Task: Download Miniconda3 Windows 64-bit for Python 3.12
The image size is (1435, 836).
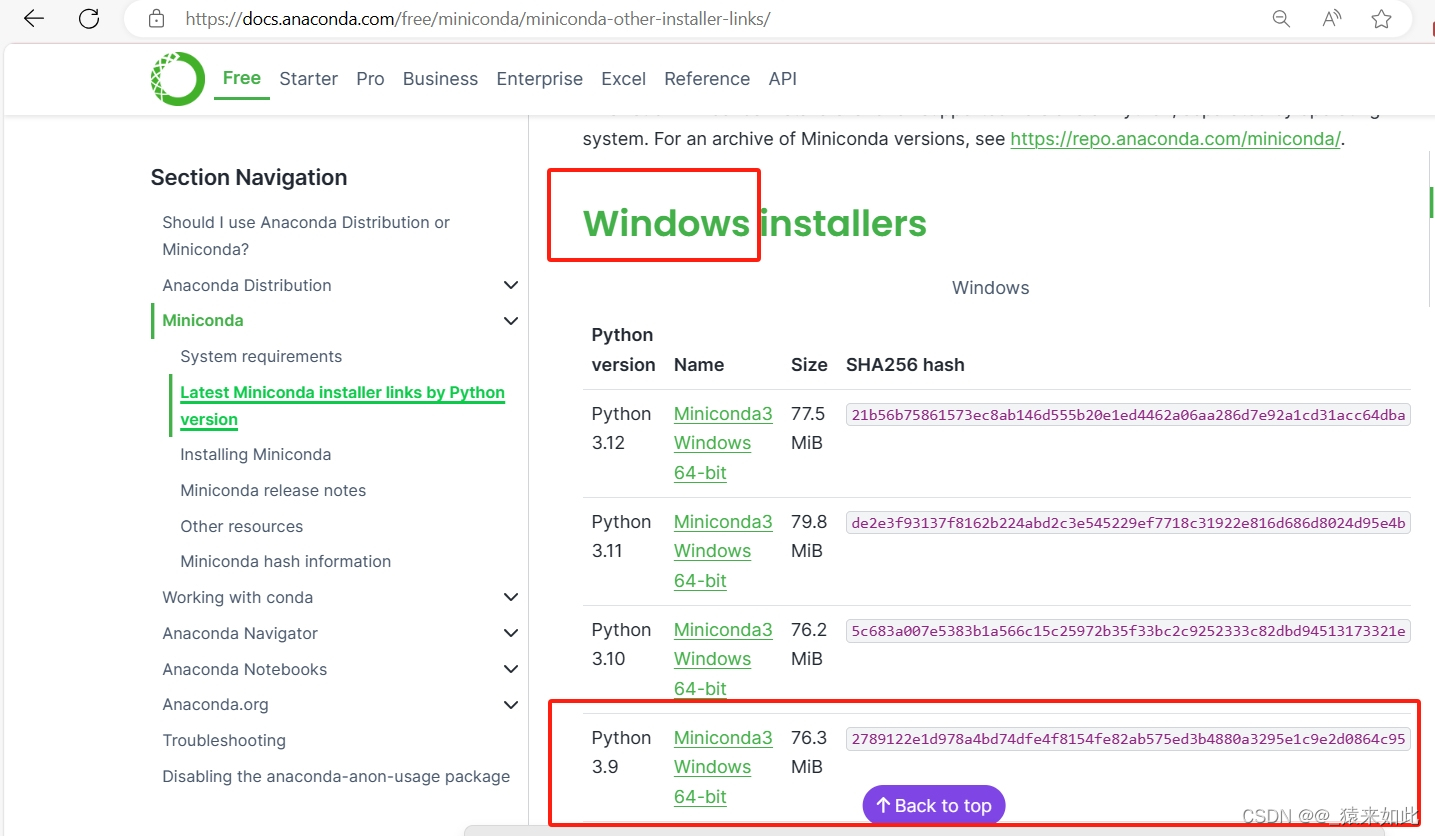Action: 723,443
